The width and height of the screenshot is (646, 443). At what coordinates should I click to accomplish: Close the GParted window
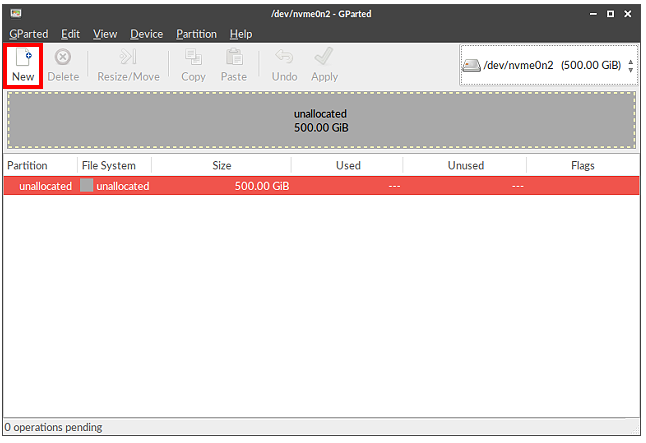[628, 14]
